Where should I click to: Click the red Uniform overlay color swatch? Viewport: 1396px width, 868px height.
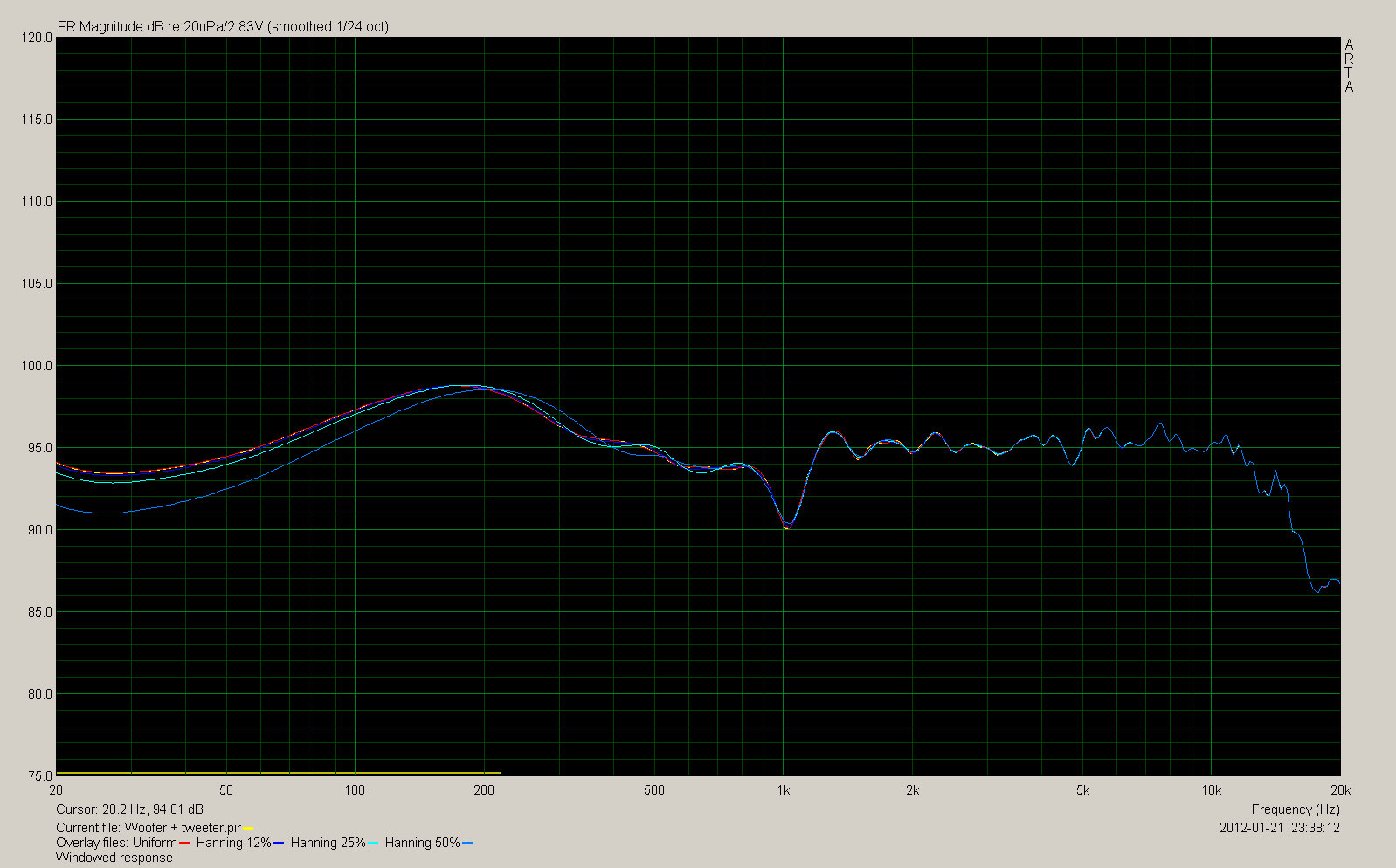pos(183,844)
